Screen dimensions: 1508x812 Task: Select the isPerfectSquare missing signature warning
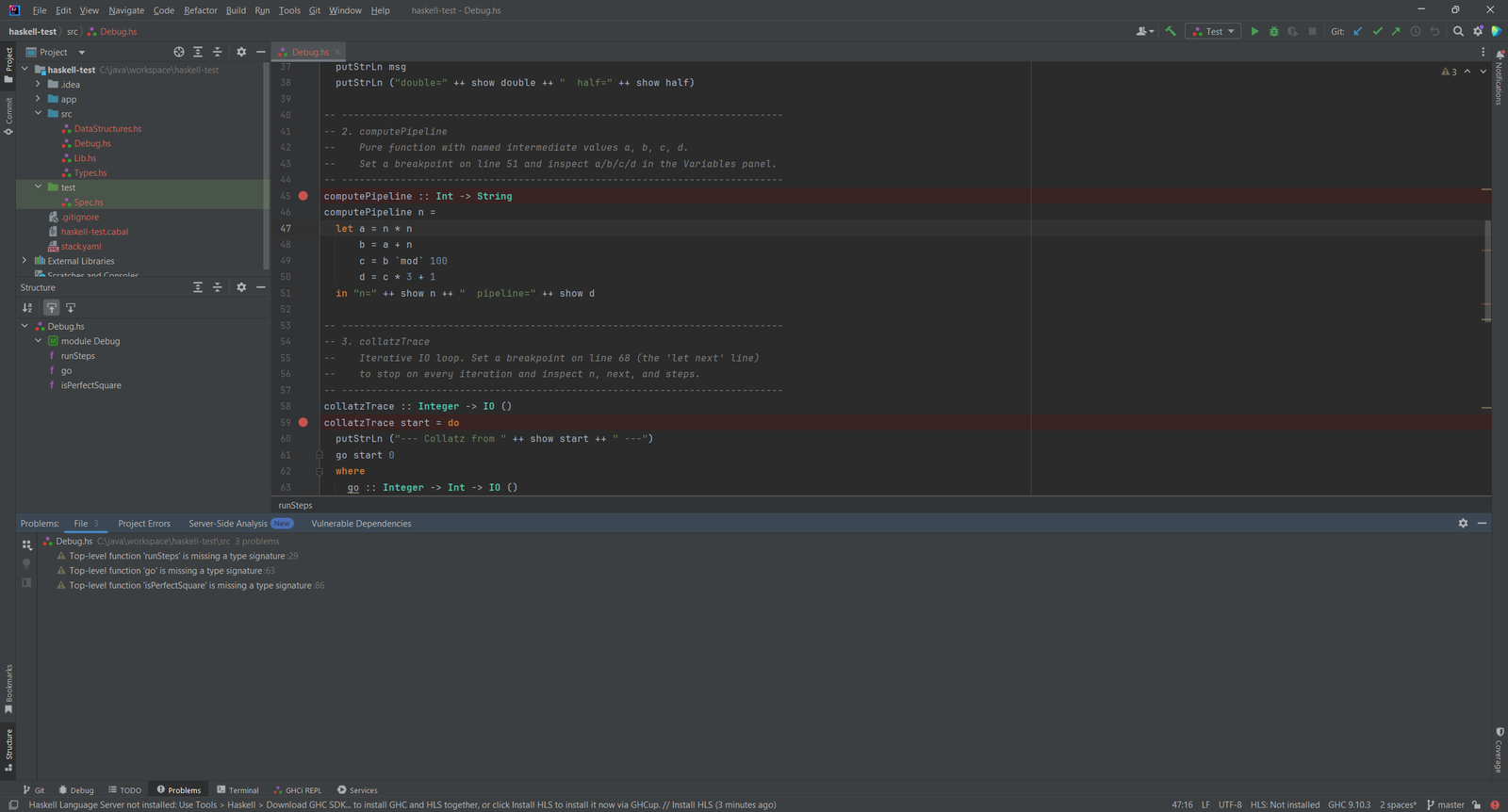(x=190, y=585)
